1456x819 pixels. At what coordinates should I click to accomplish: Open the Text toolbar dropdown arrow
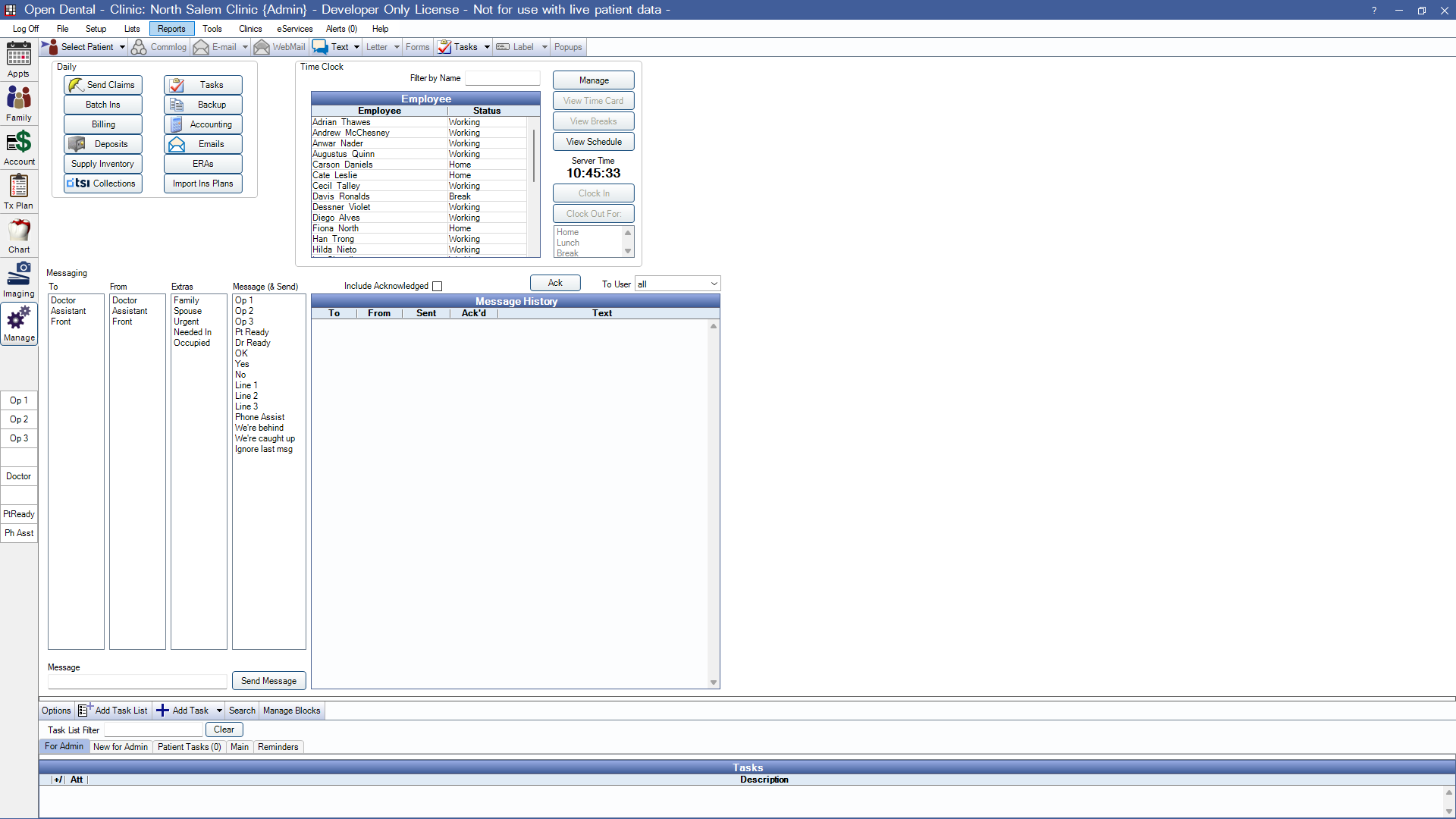pos(356,47)
